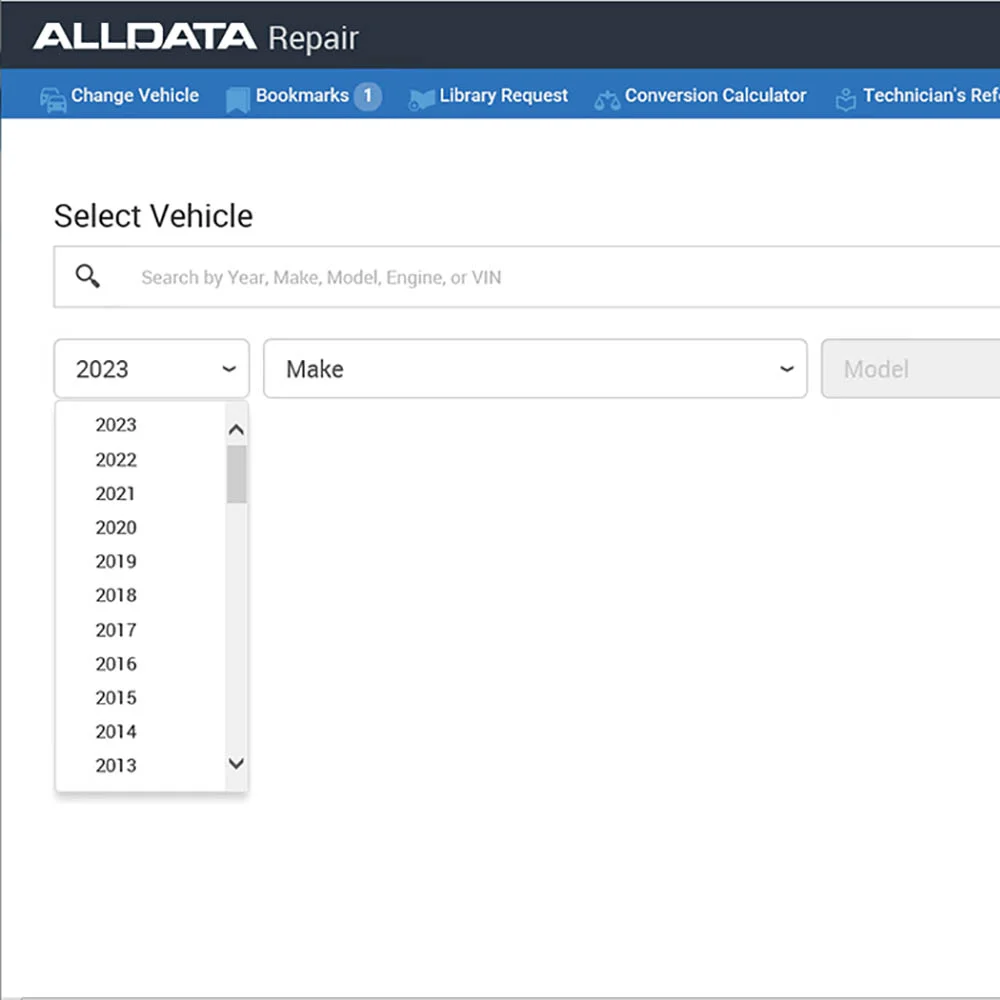Click the Library Request icon
1000x1000 pixels.
pyautogui.click(x=421, y=99)
